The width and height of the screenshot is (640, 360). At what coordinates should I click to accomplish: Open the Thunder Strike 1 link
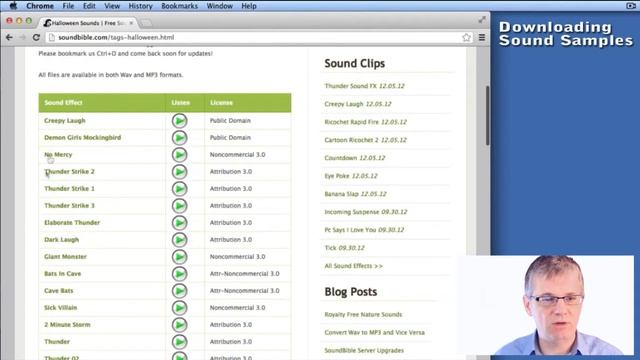coord(69,189)
